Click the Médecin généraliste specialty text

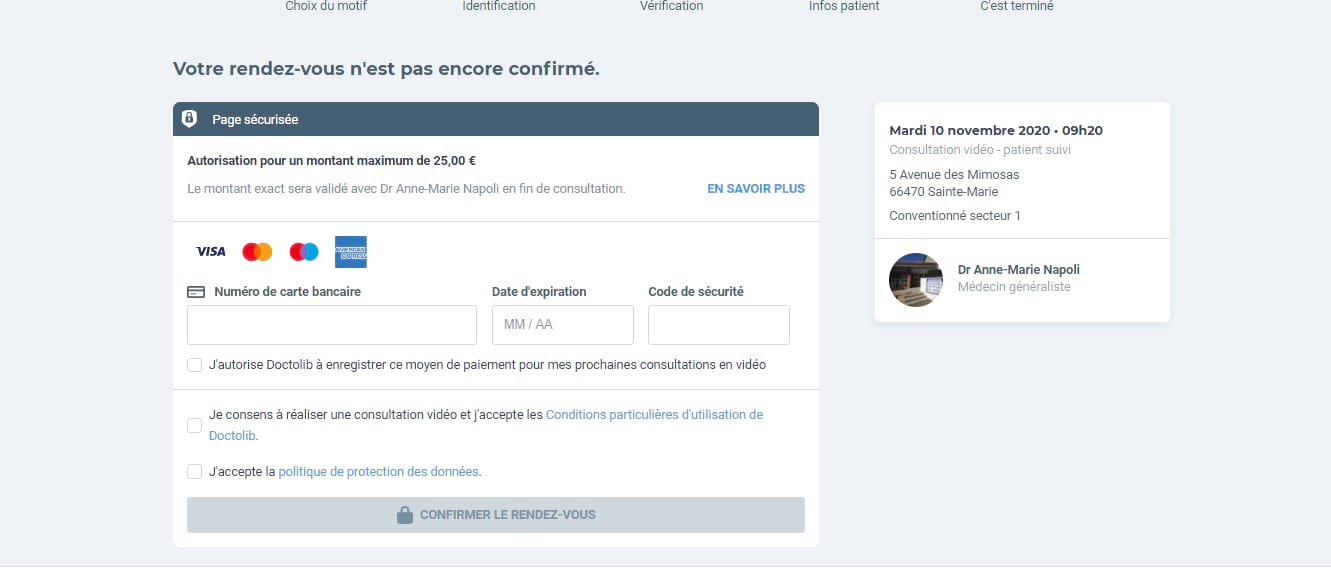1014,287
